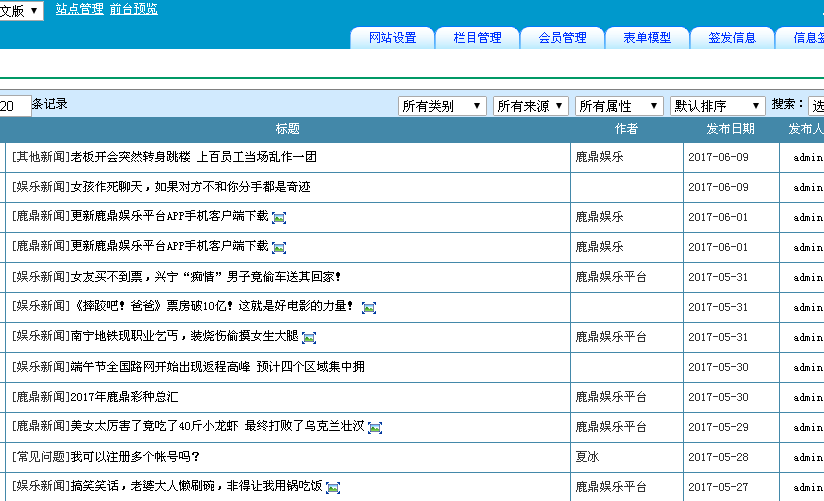Click image icon beside 摔跤吧！爸爸 article
This screenshot has width=824, height=501.
coord(369,308)
